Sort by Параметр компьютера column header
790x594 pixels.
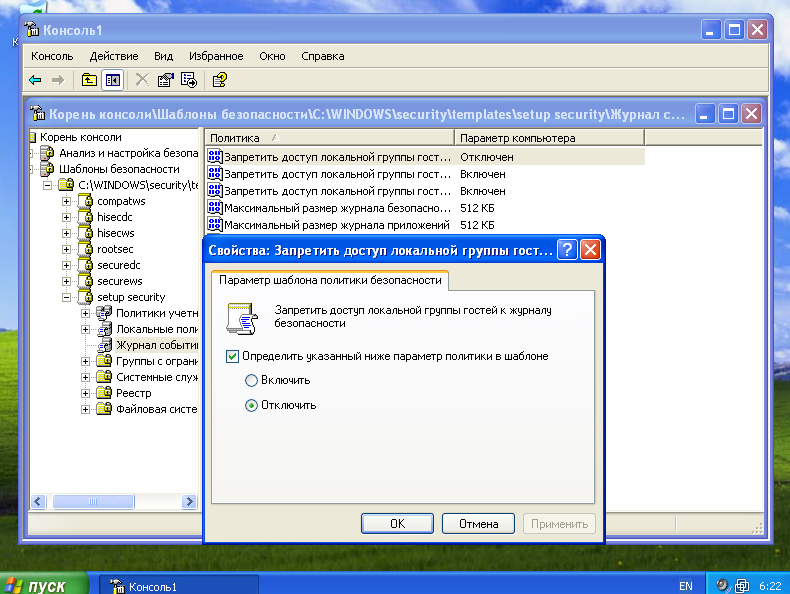click(x=550, y=138)
